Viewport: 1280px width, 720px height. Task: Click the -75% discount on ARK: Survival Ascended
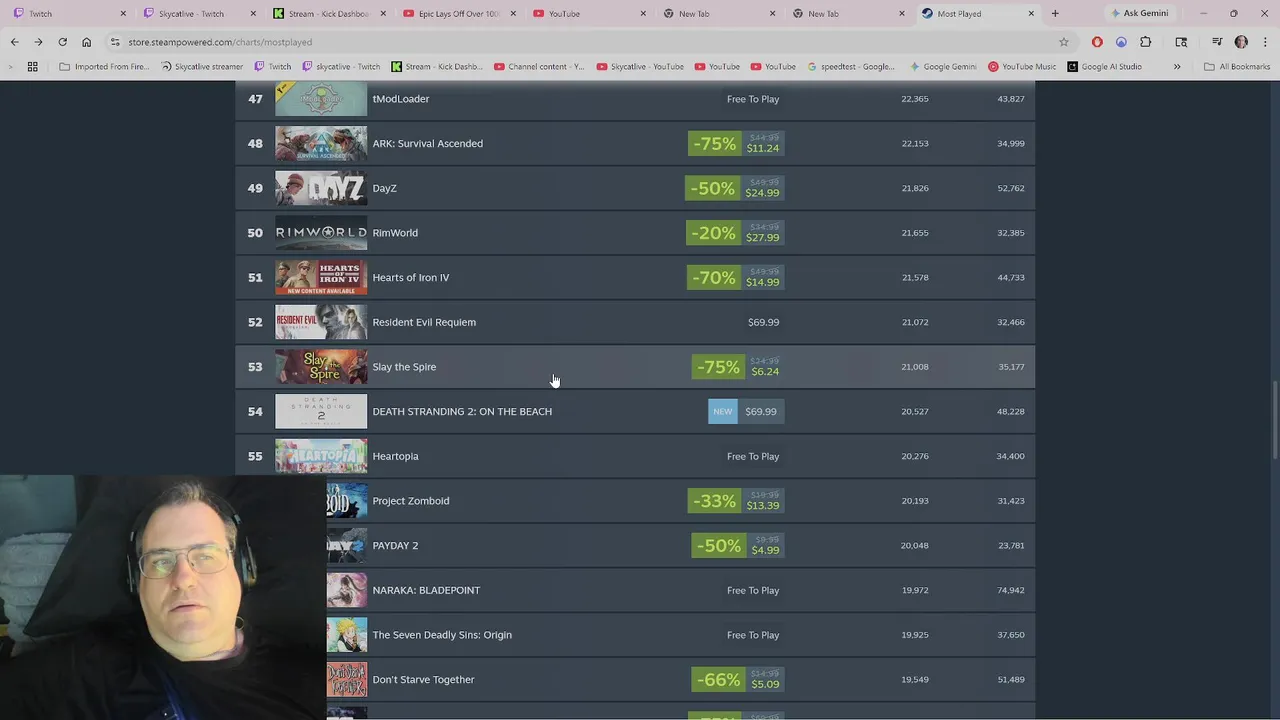click(714, 143)
